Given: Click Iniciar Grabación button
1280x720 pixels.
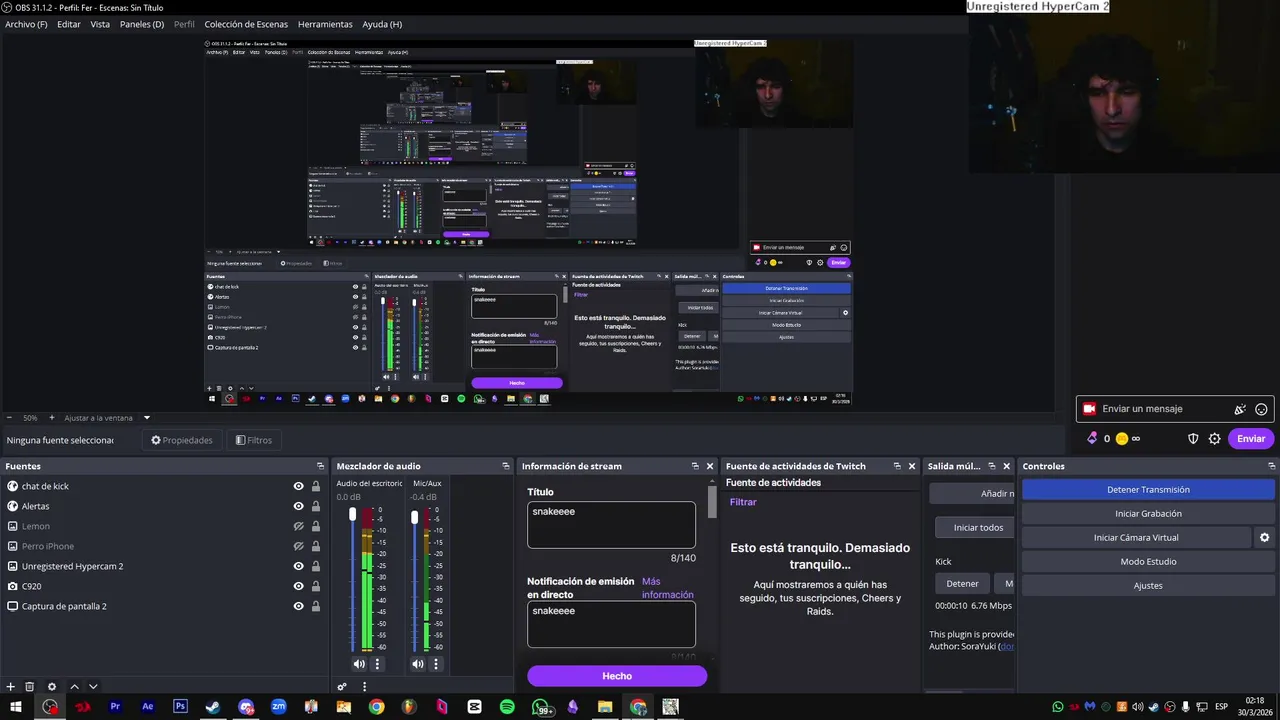Looking at the screenshot, I should click(1148, 514).
